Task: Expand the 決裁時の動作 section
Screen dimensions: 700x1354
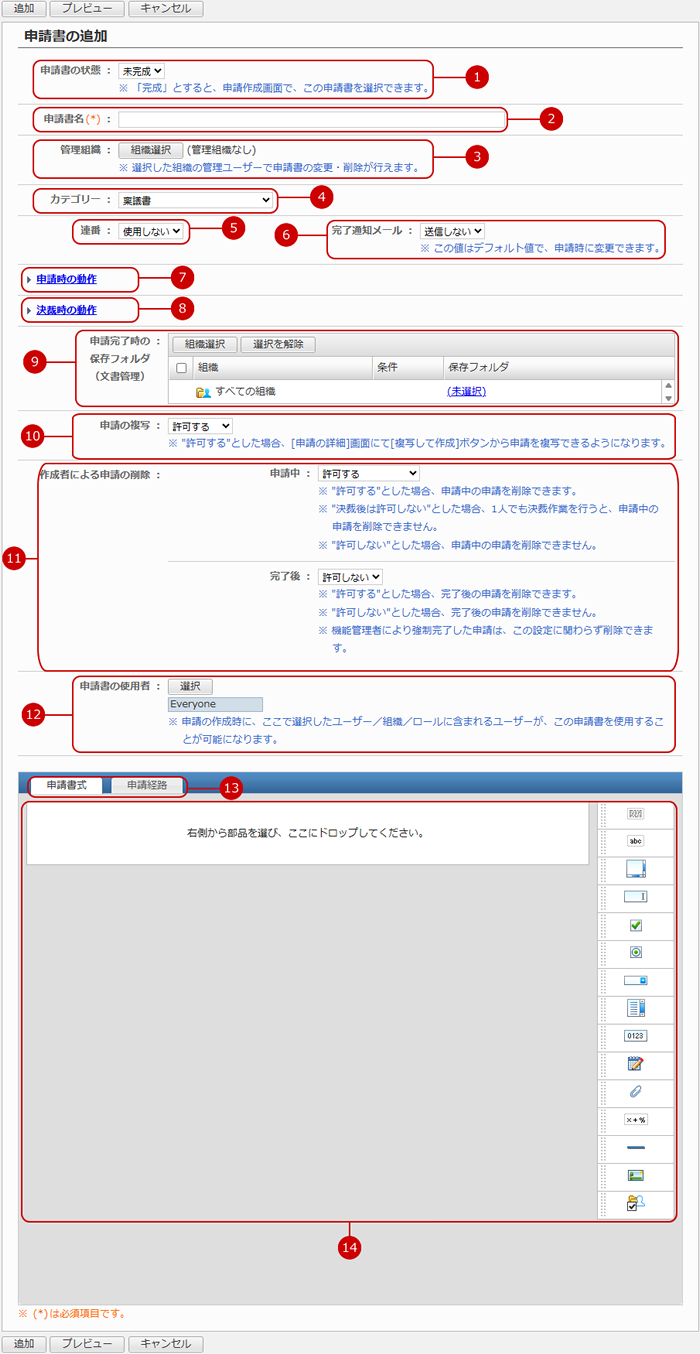Action: [66, 310]
